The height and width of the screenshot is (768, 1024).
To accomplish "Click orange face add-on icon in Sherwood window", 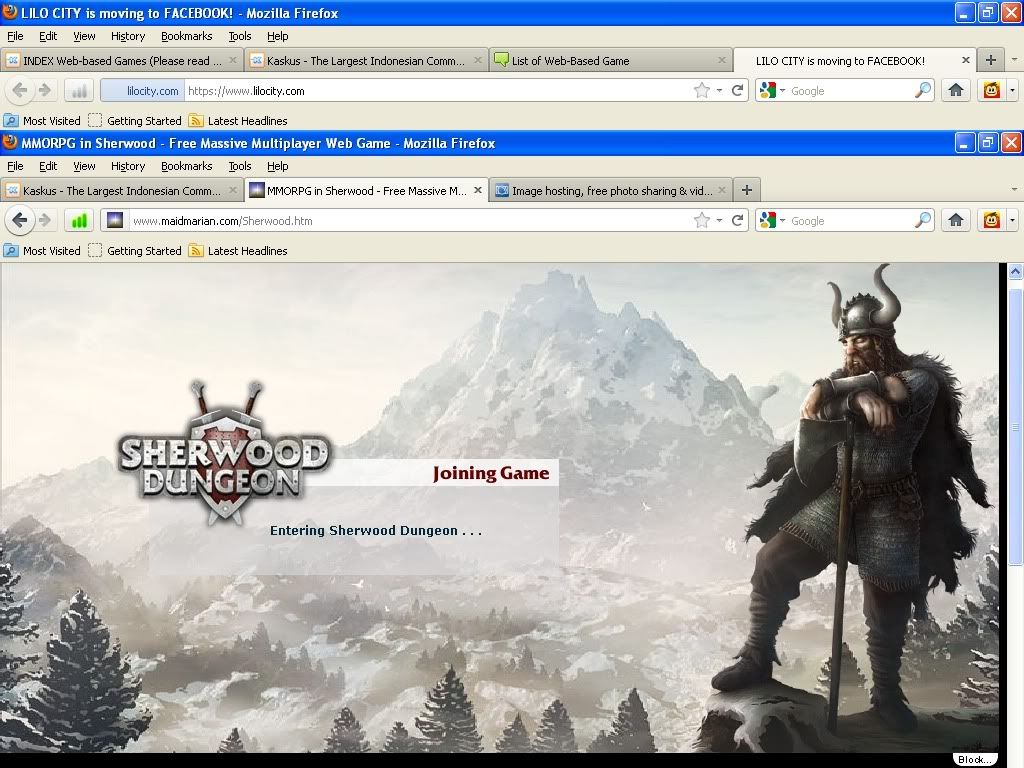I will [991, 221].
